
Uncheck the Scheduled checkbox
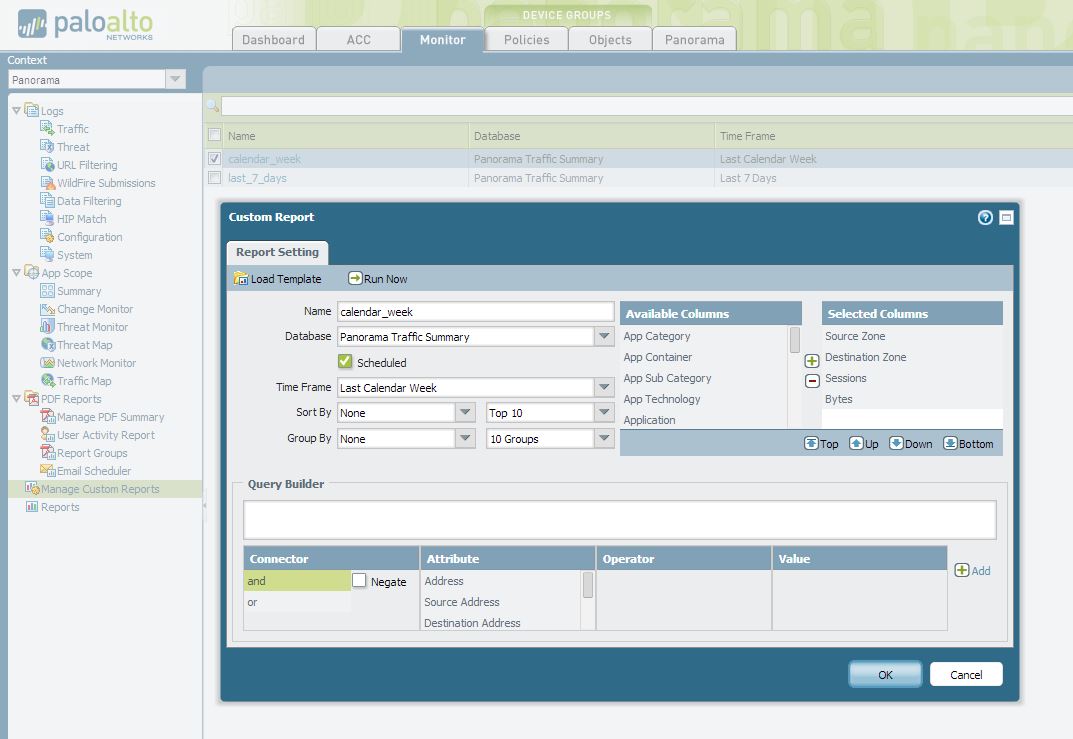[x=345, y=362]
